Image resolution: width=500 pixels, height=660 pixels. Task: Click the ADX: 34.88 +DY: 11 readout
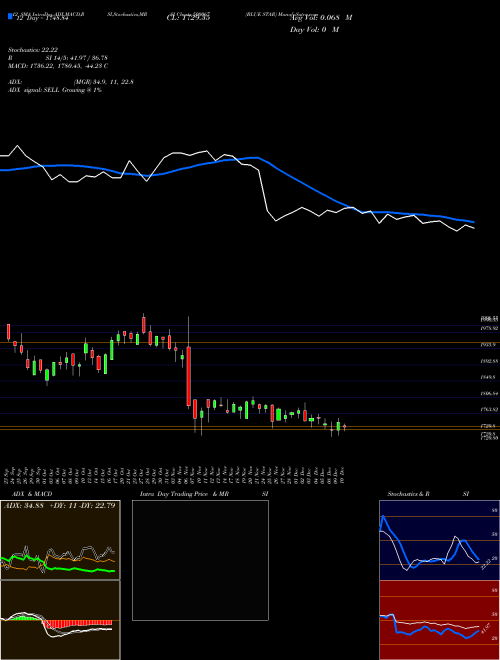point(59,505)
